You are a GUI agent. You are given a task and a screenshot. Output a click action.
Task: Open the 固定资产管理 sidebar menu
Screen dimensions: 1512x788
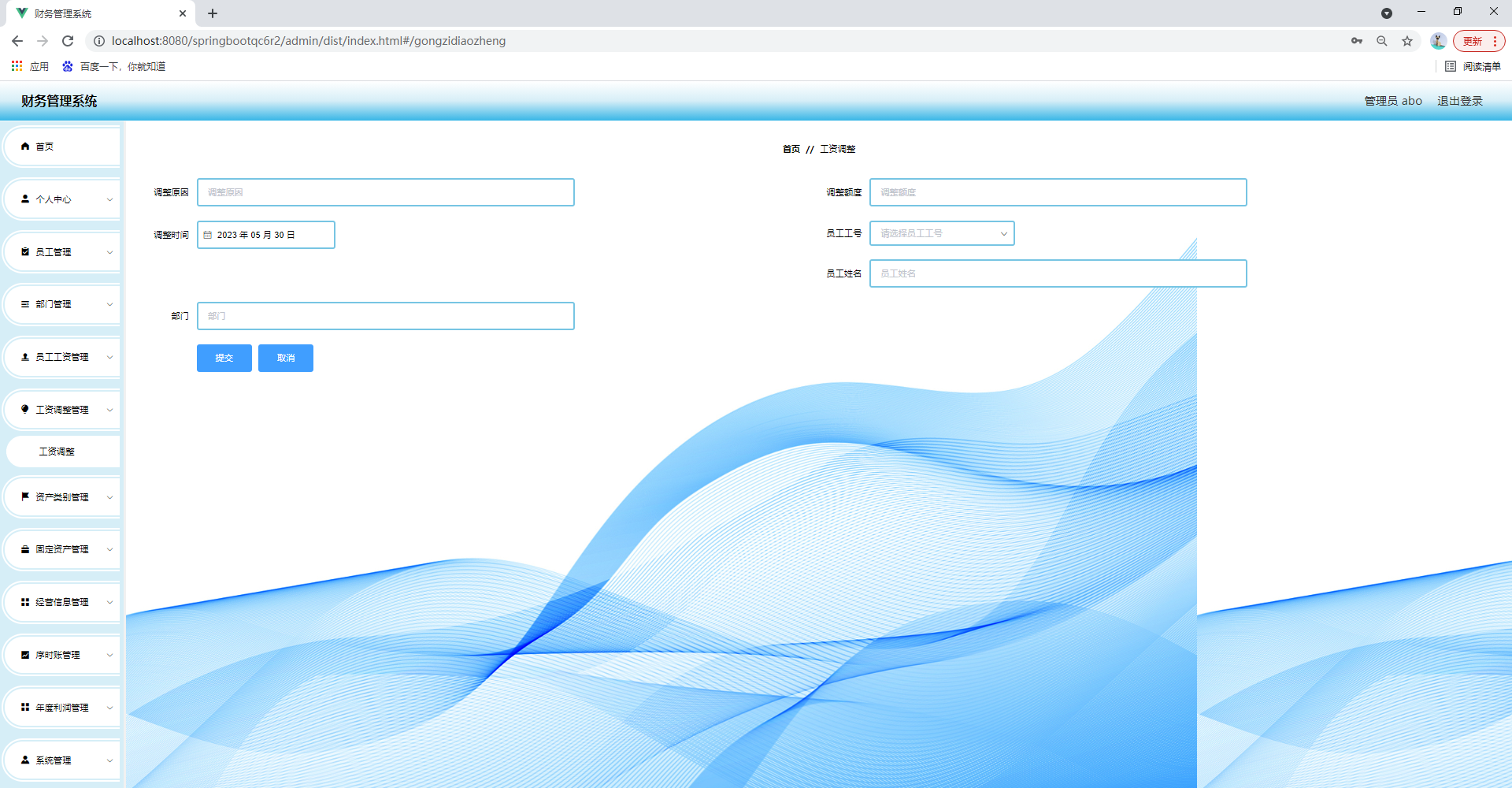coord(62,549)
